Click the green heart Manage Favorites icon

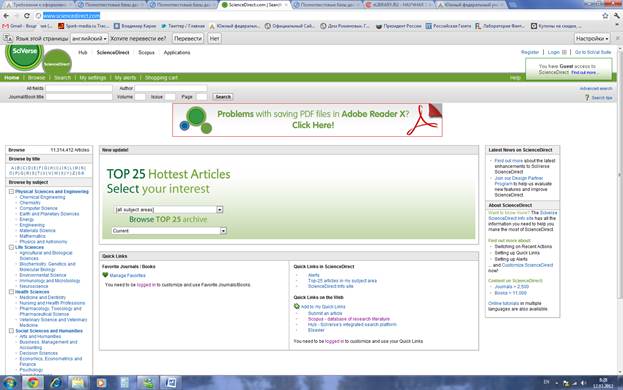pyautogui.click(x=105, y=275)
